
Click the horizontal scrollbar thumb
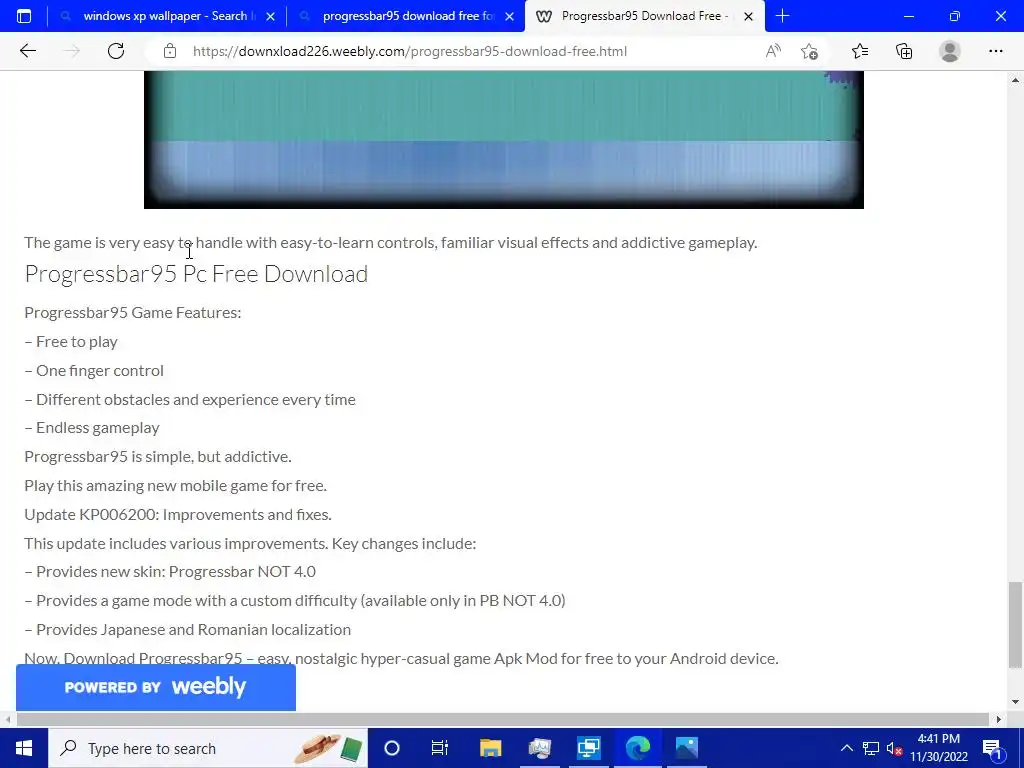point(503,719)
